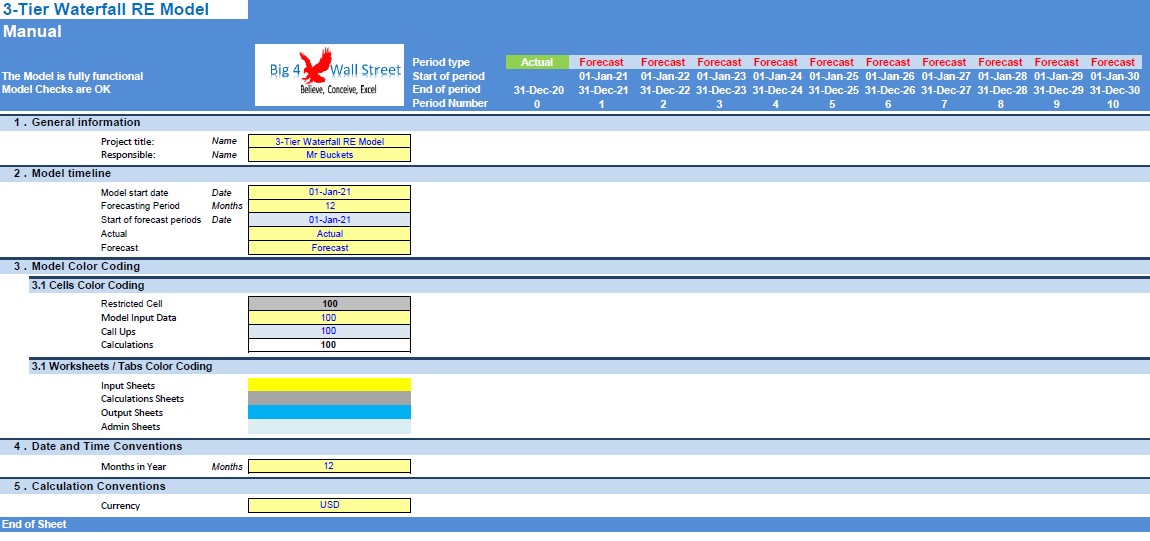The image size is (1150, 541).
Task: Click the end date 31-Dec-25
Action: (835, 90)
